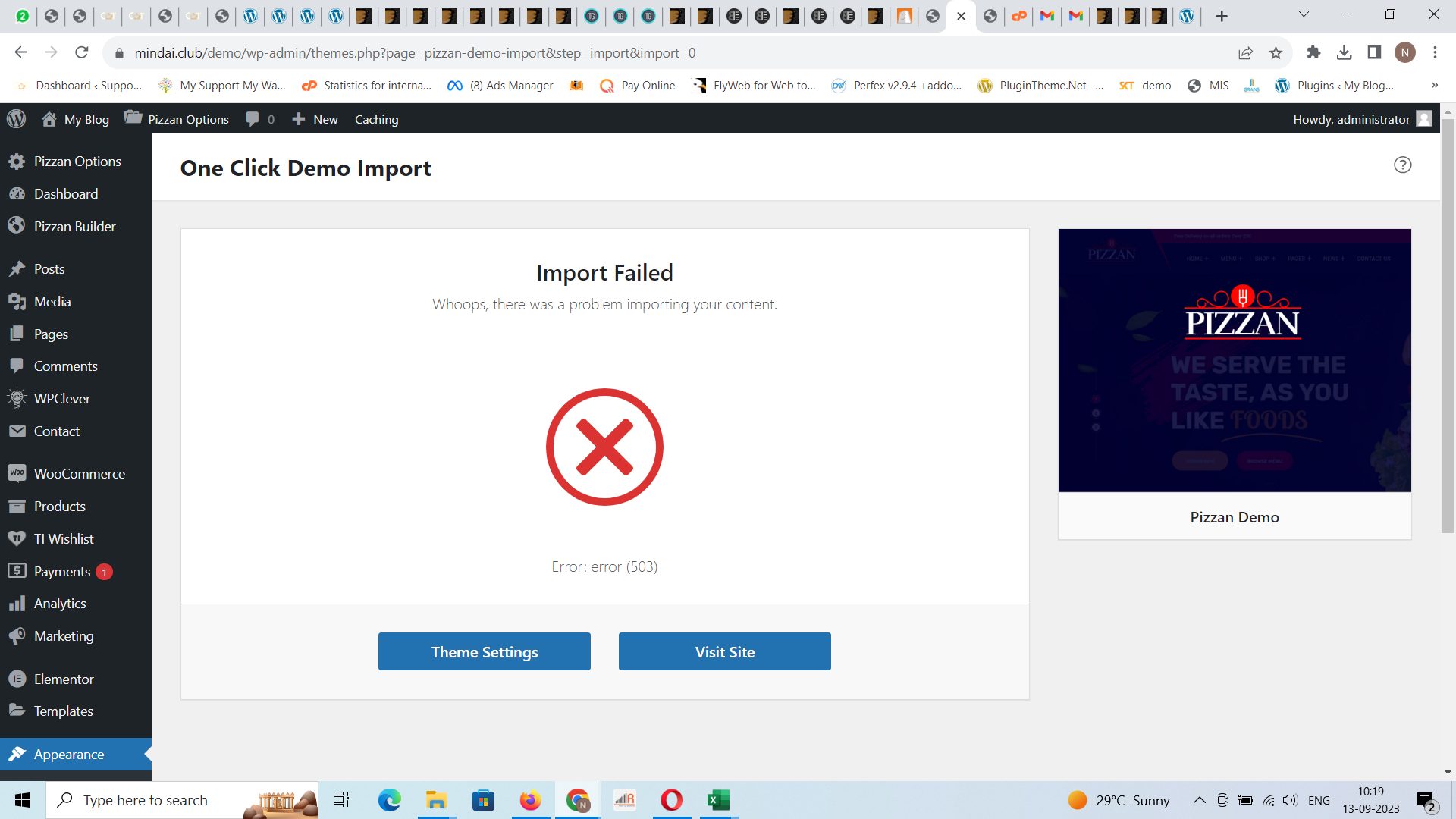Open WPClever menu item
Screen dimensions: 1456x819
click(76, 399)
